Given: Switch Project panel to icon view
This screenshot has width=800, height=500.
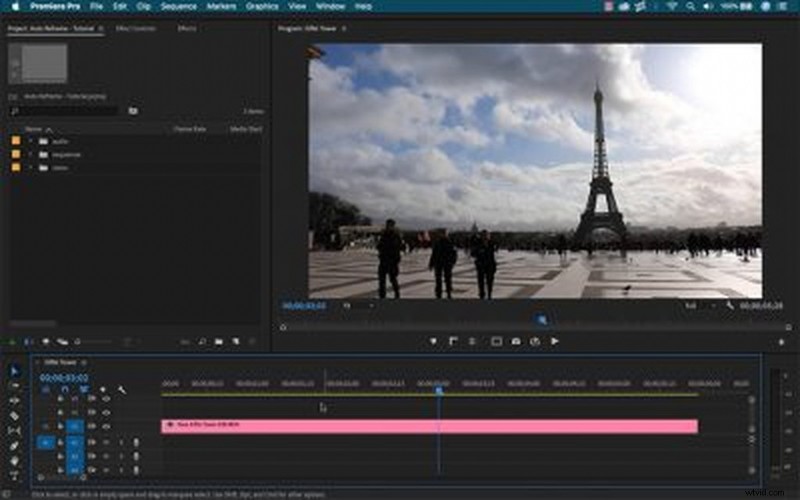Looking at the screenshot, I should tap(46, 342).
